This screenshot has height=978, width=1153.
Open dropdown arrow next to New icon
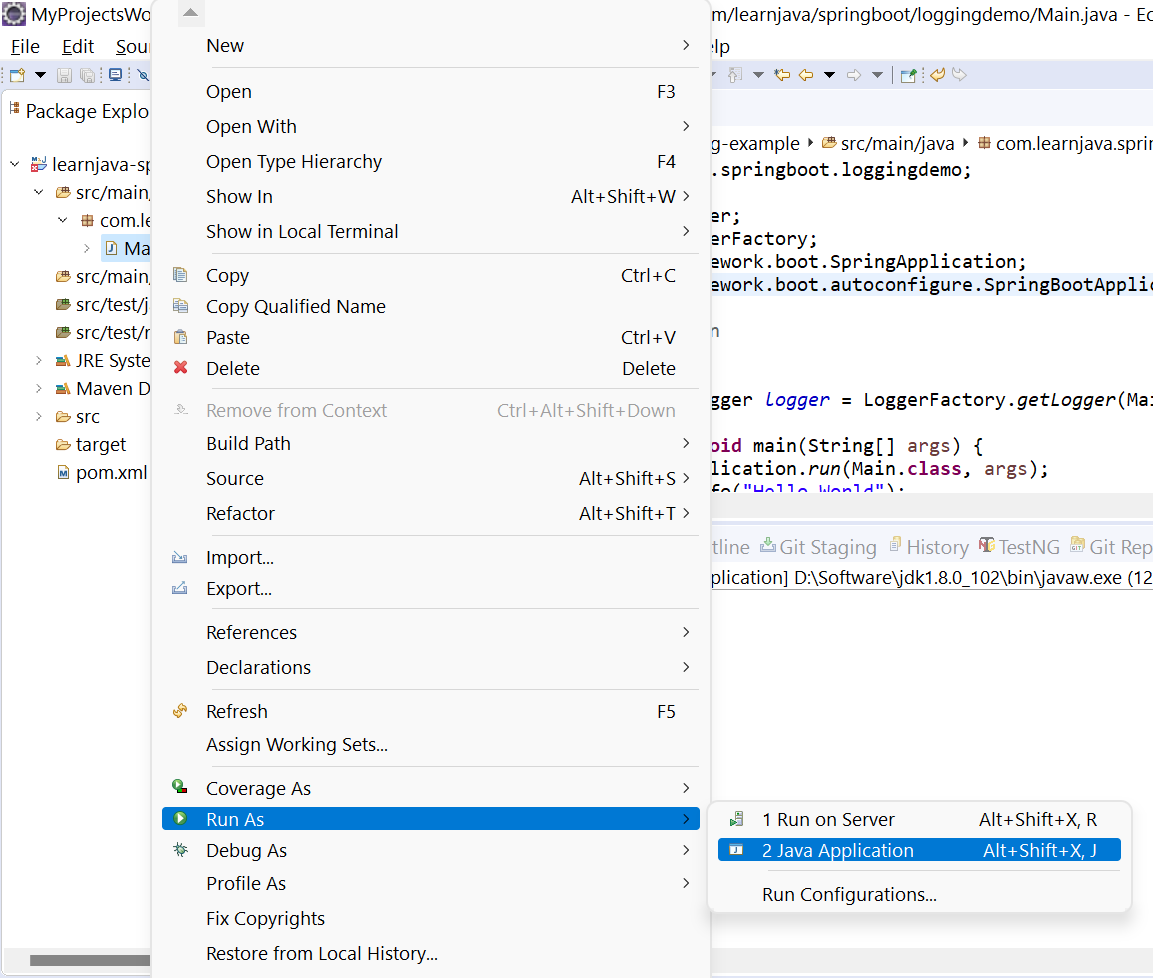pos(40,75)
